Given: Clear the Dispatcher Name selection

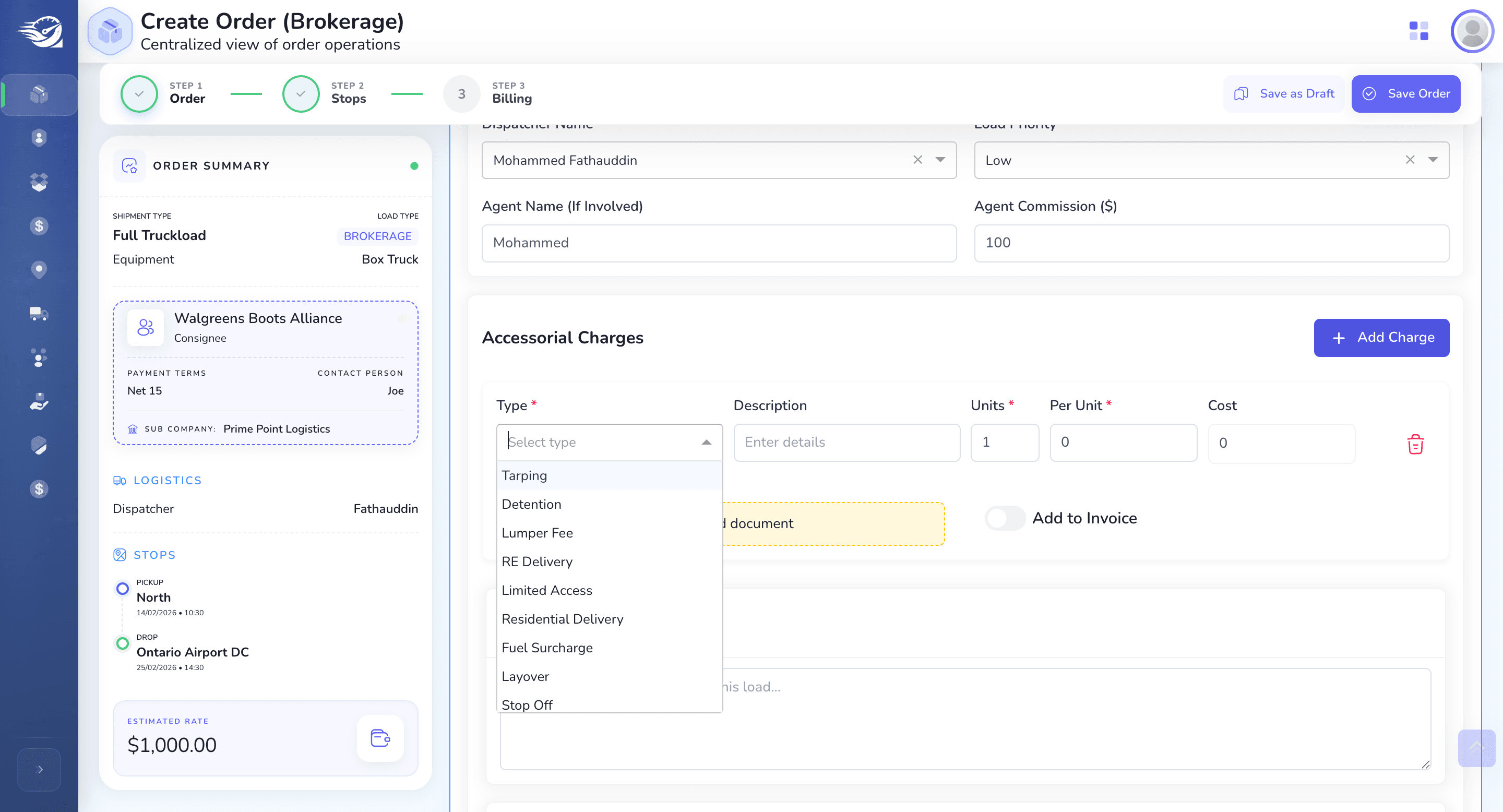Looking at the screenshot, I should 917,160.
